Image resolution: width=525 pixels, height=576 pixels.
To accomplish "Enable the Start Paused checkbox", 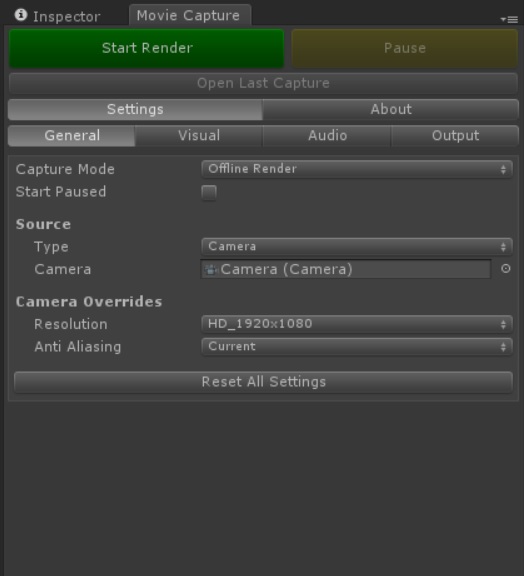I will pos(209,192).
